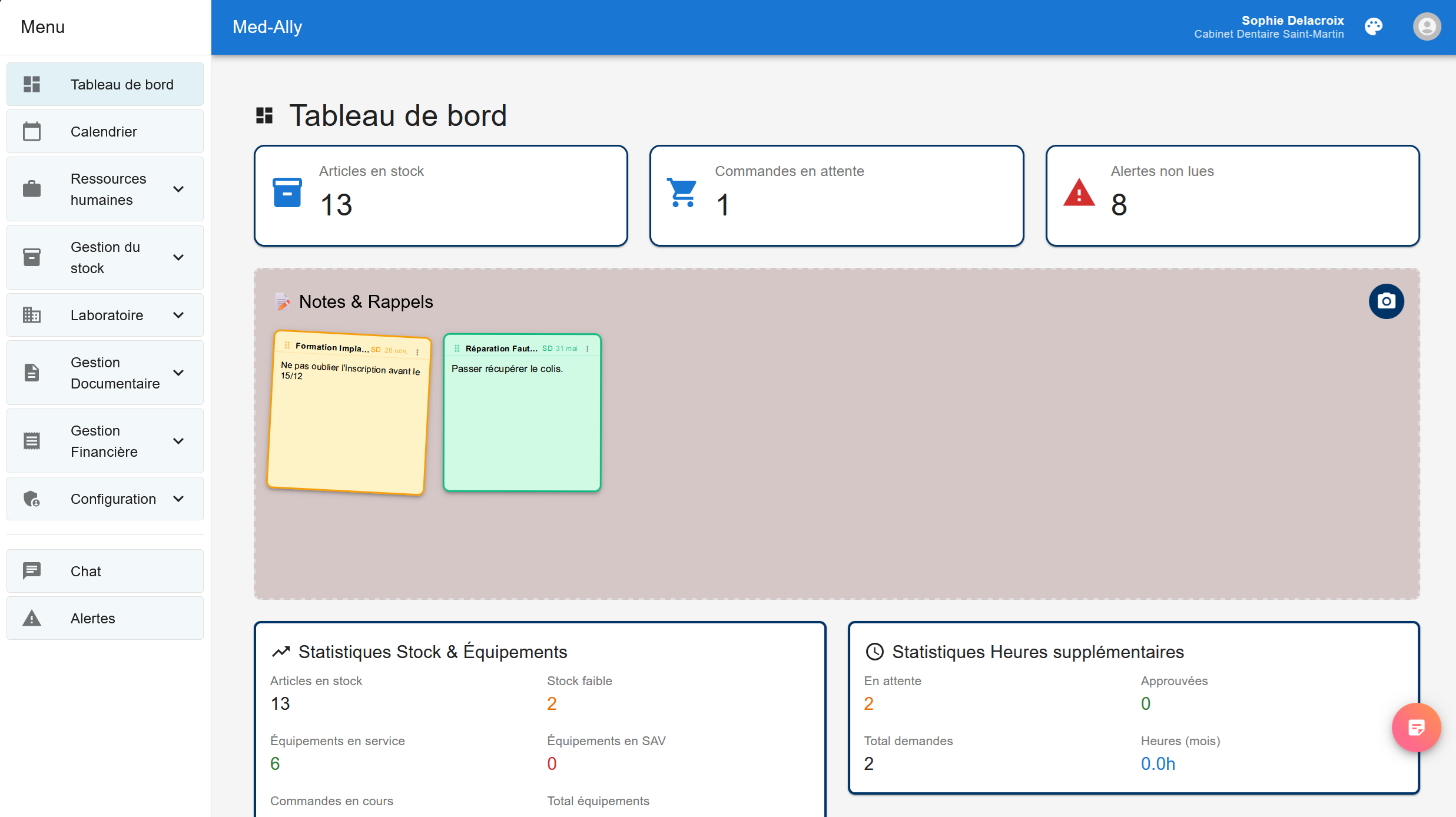Viewport: 1456px width, 817px height.
Task: Expand Configuration chevron
Action: (x=178, y=499)
